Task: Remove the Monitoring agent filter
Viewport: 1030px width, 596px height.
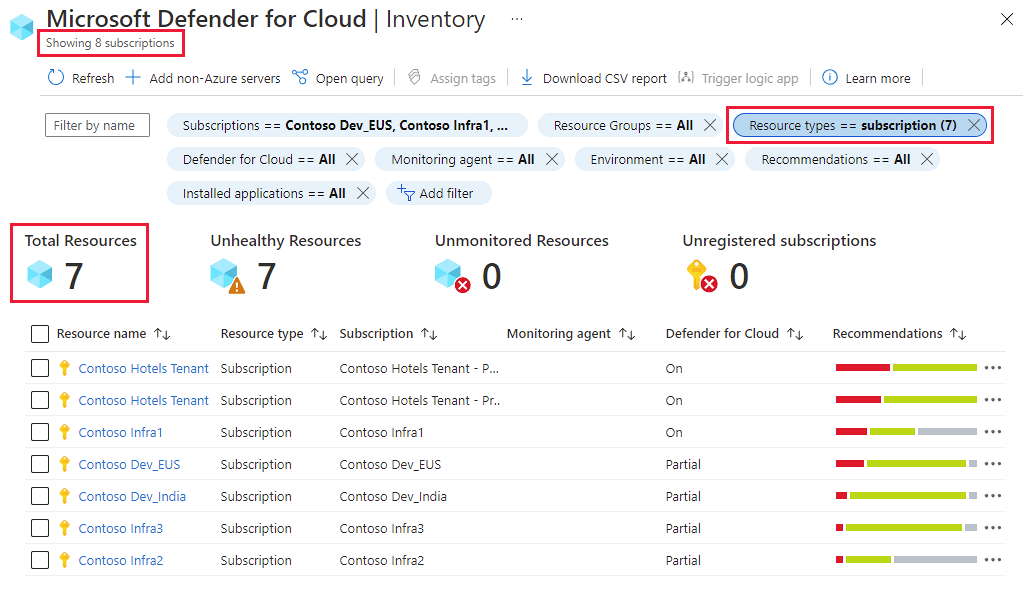Action: [551, 159]
